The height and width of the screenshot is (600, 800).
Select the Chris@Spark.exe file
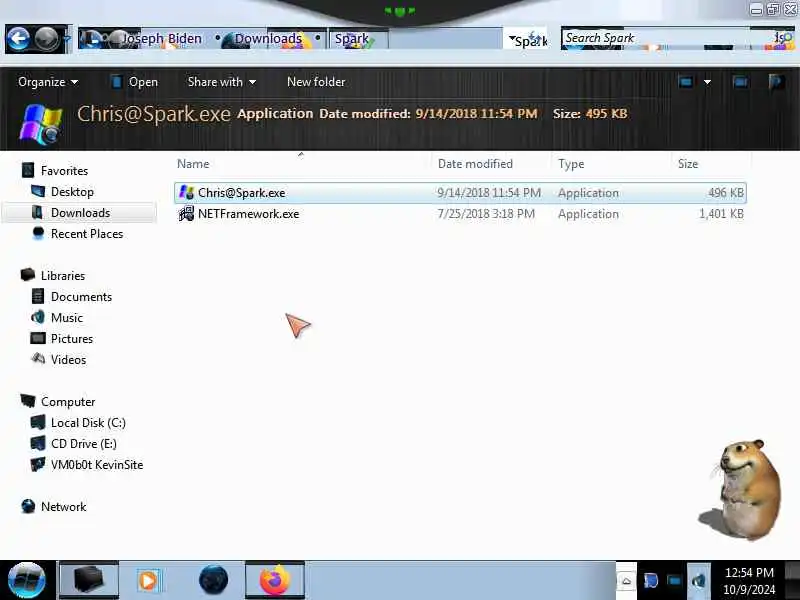tap(460, 193)
